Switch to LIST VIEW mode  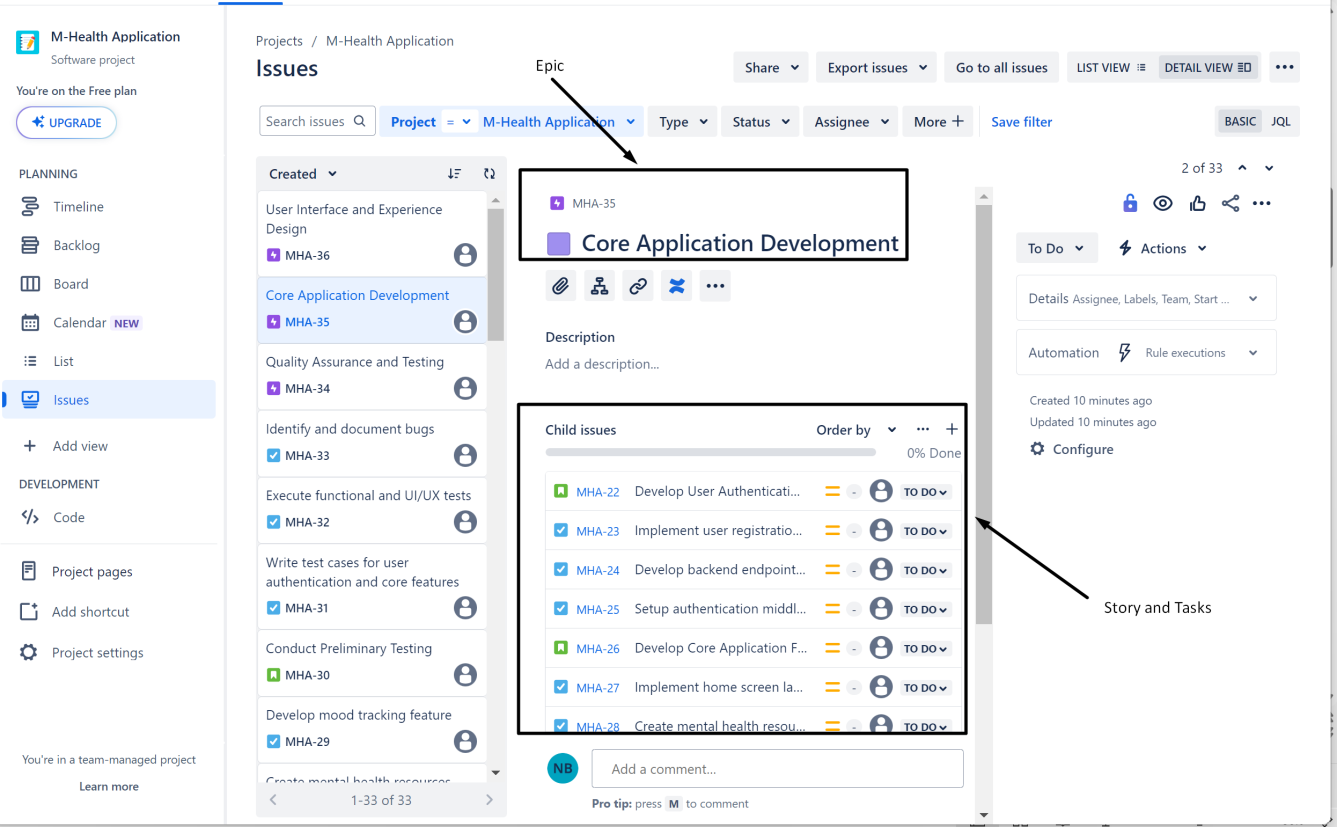pyautogui.click(x=1110, y=67)
